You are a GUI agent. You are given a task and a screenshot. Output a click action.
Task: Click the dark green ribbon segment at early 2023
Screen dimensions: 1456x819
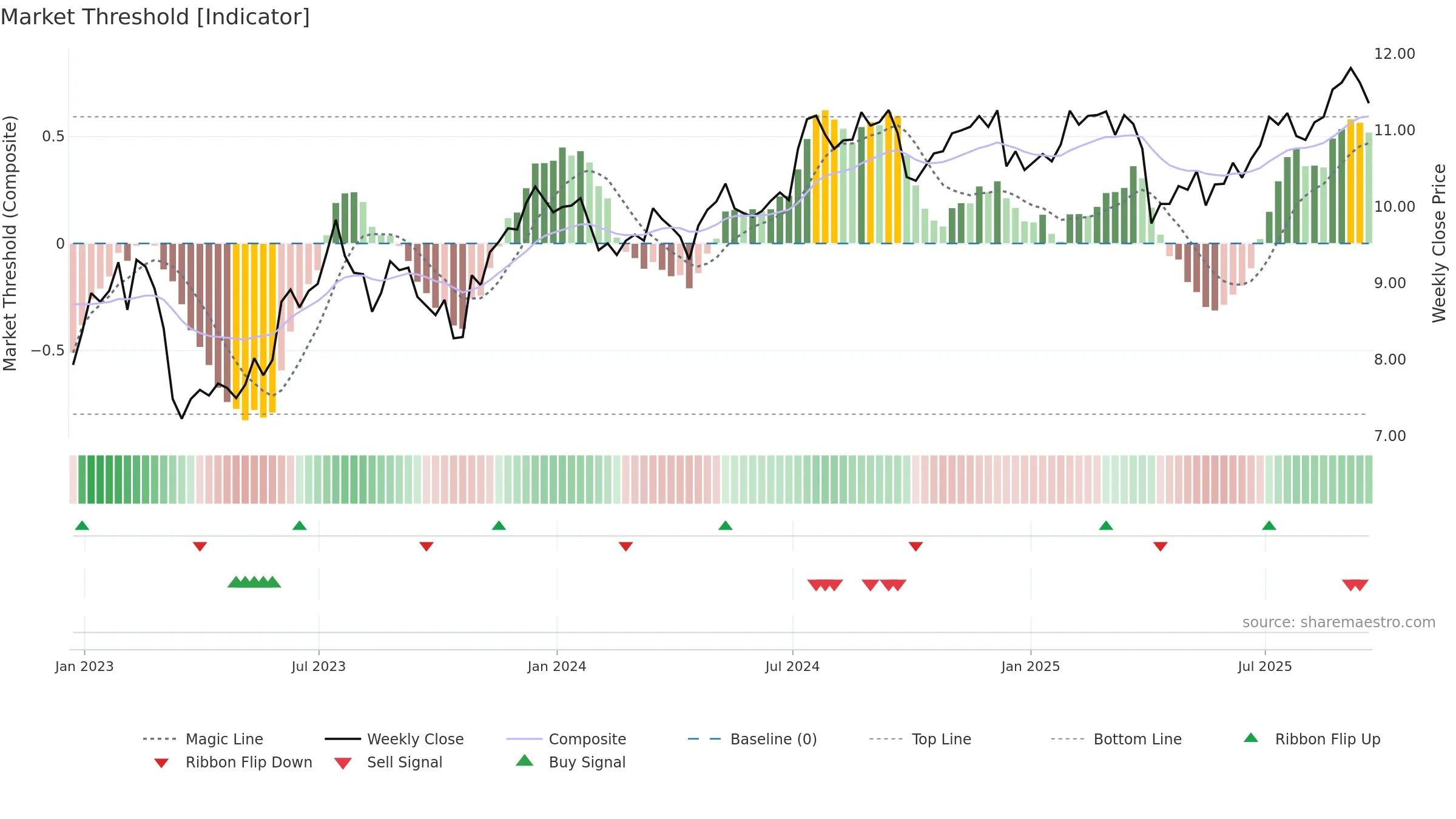[100, 479]
